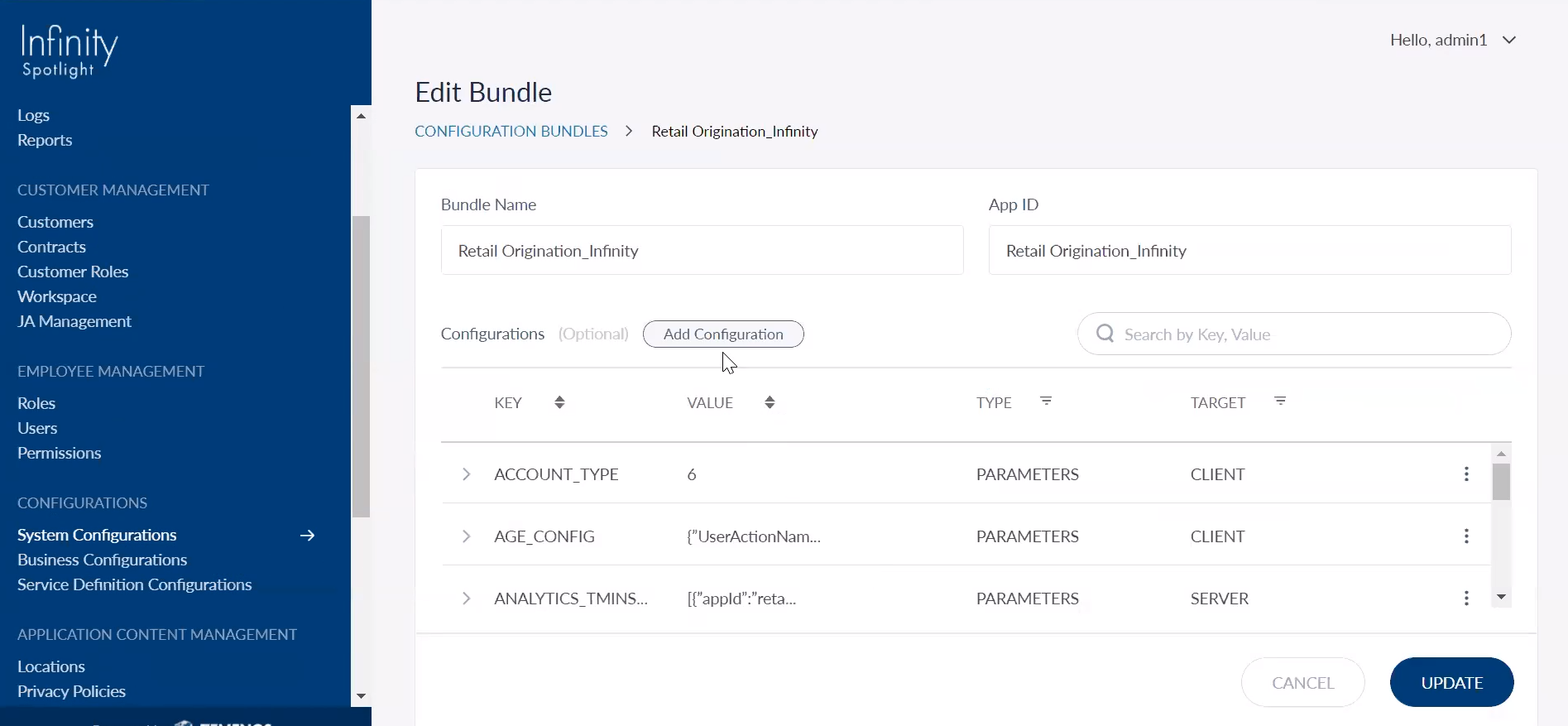Viewport: 1568px width, 726px height.
Task: Open the TARGET column filter
Action: tap(1280, 401)
